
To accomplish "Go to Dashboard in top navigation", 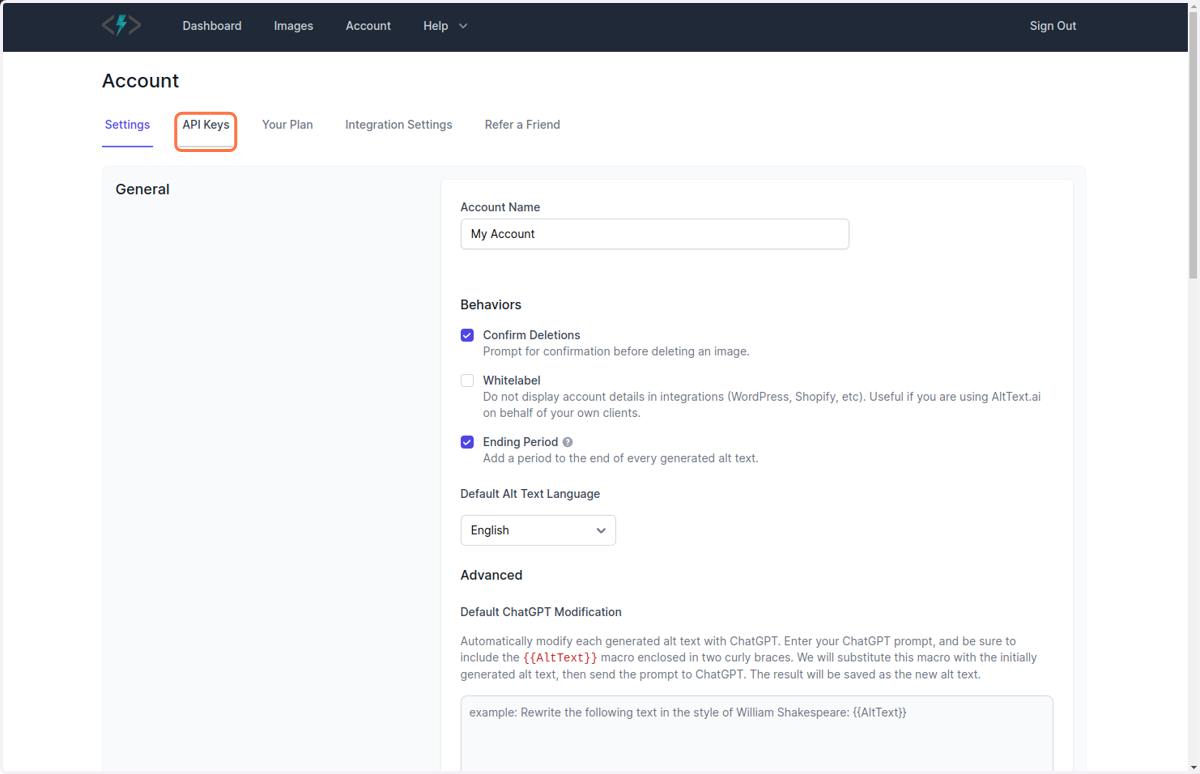I will (212, 26).
